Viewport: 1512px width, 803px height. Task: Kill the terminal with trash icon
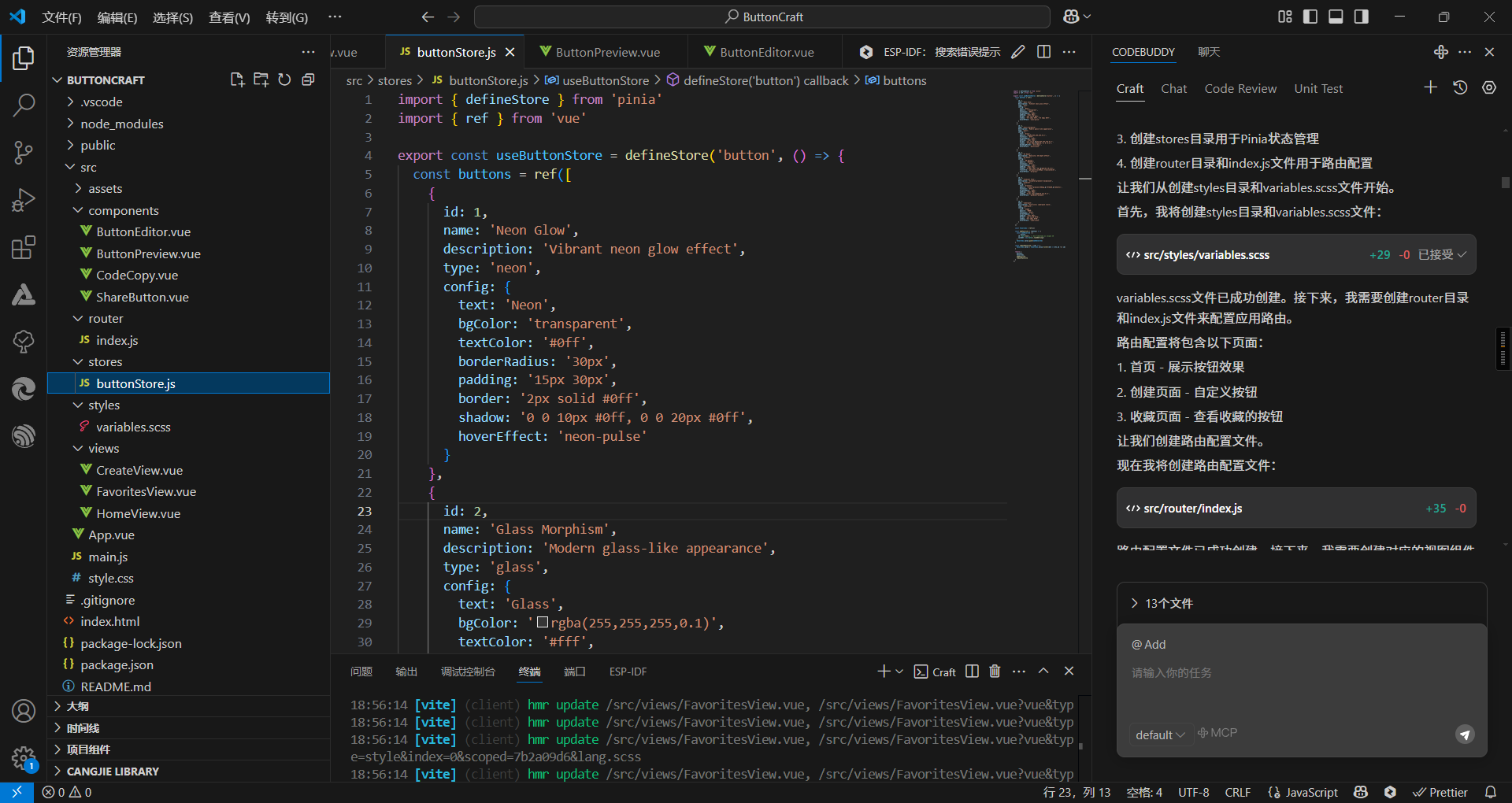point(995,672)
